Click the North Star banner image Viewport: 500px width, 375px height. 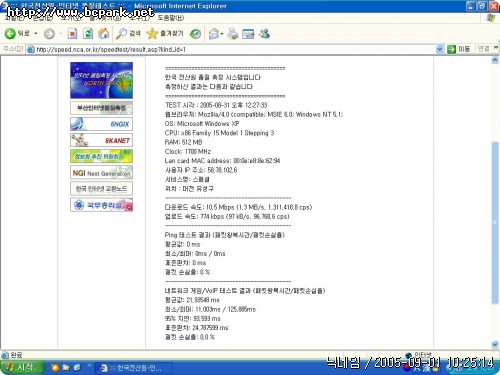coord(101,80)
